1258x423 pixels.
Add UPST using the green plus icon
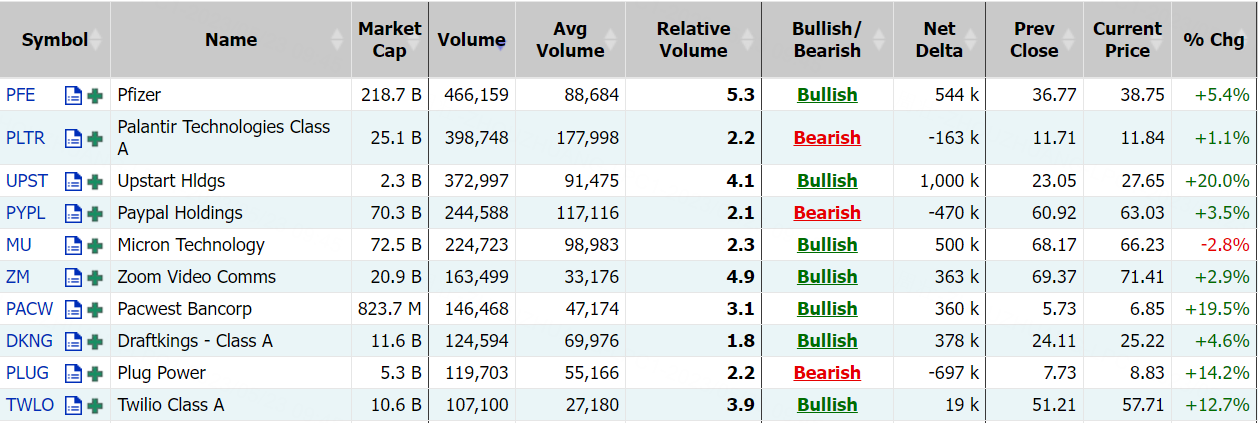pyautogui.click(x=95, y=182)
